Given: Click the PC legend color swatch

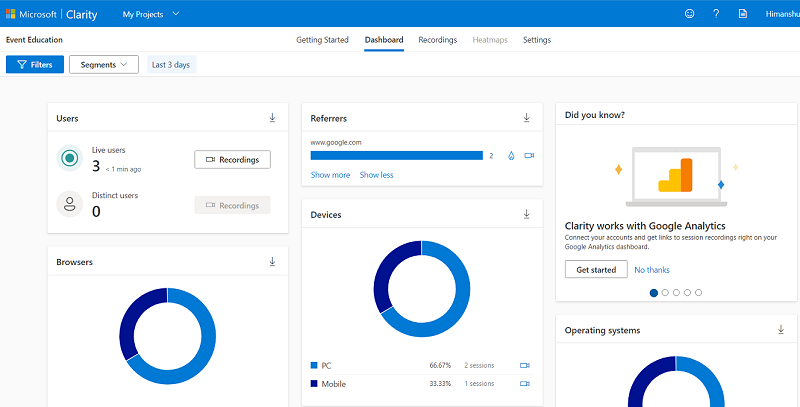Looking at the screenshot, I should coord(314,365).
